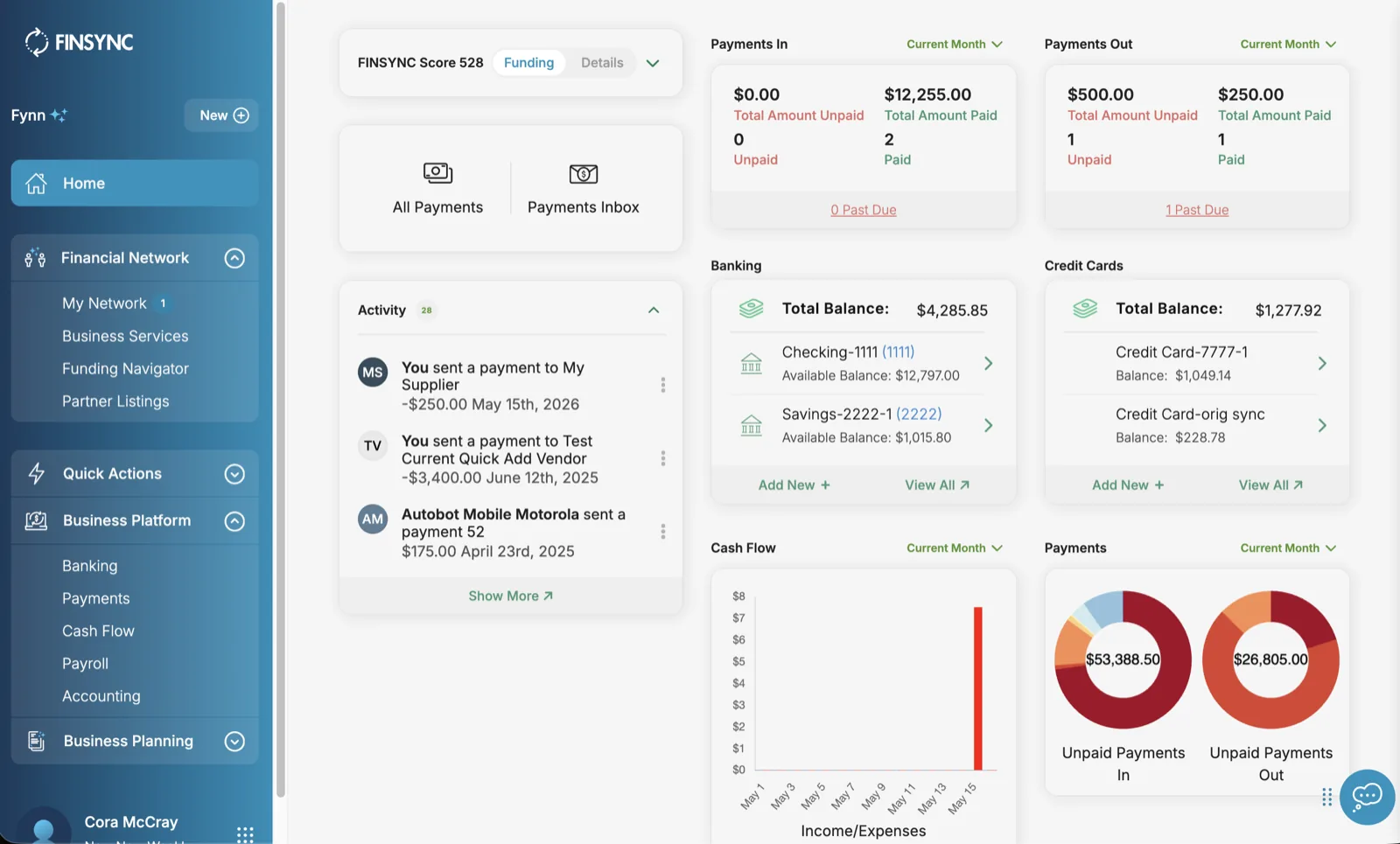Open Savings-2222-1 account details chevron
The image size is (1400, 844).
989,425
